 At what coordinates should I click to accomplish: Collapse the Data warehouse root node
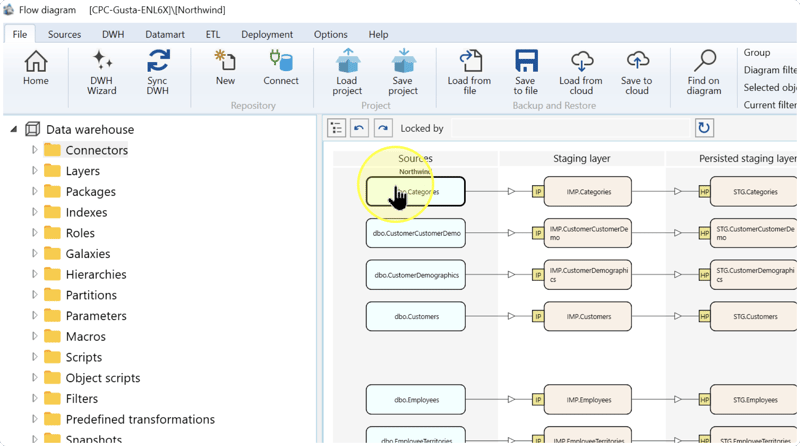[x=14, y=130]
